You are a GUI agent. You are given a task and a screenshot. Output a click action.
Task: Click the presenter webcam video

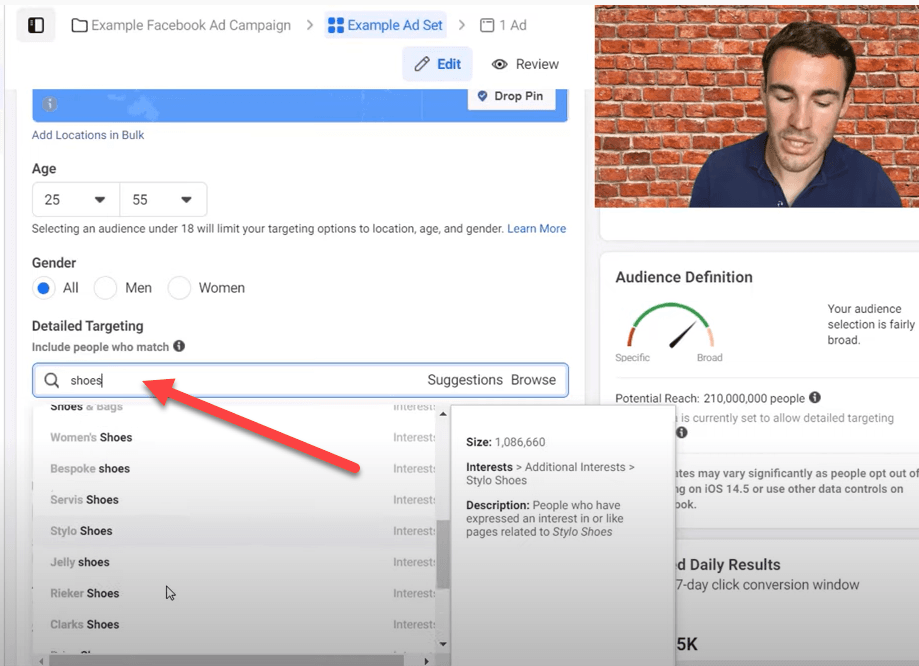click(x=757, y=106)
